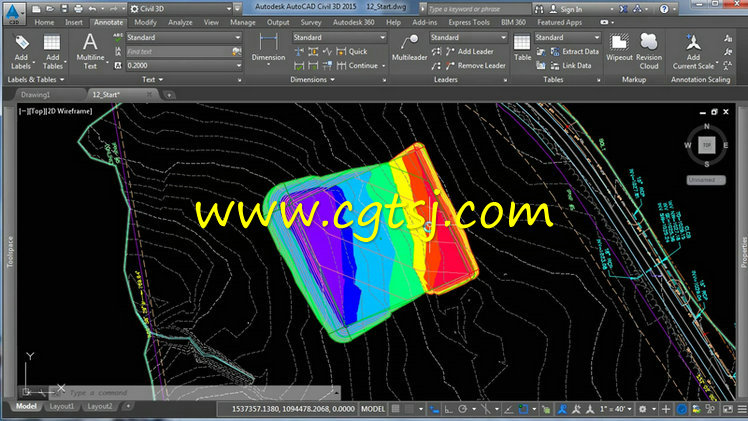Click the Check Spelling ABC icon
The height and width of the screenshot is (421, 748).
pyautogui.click(x=118, y=38)
